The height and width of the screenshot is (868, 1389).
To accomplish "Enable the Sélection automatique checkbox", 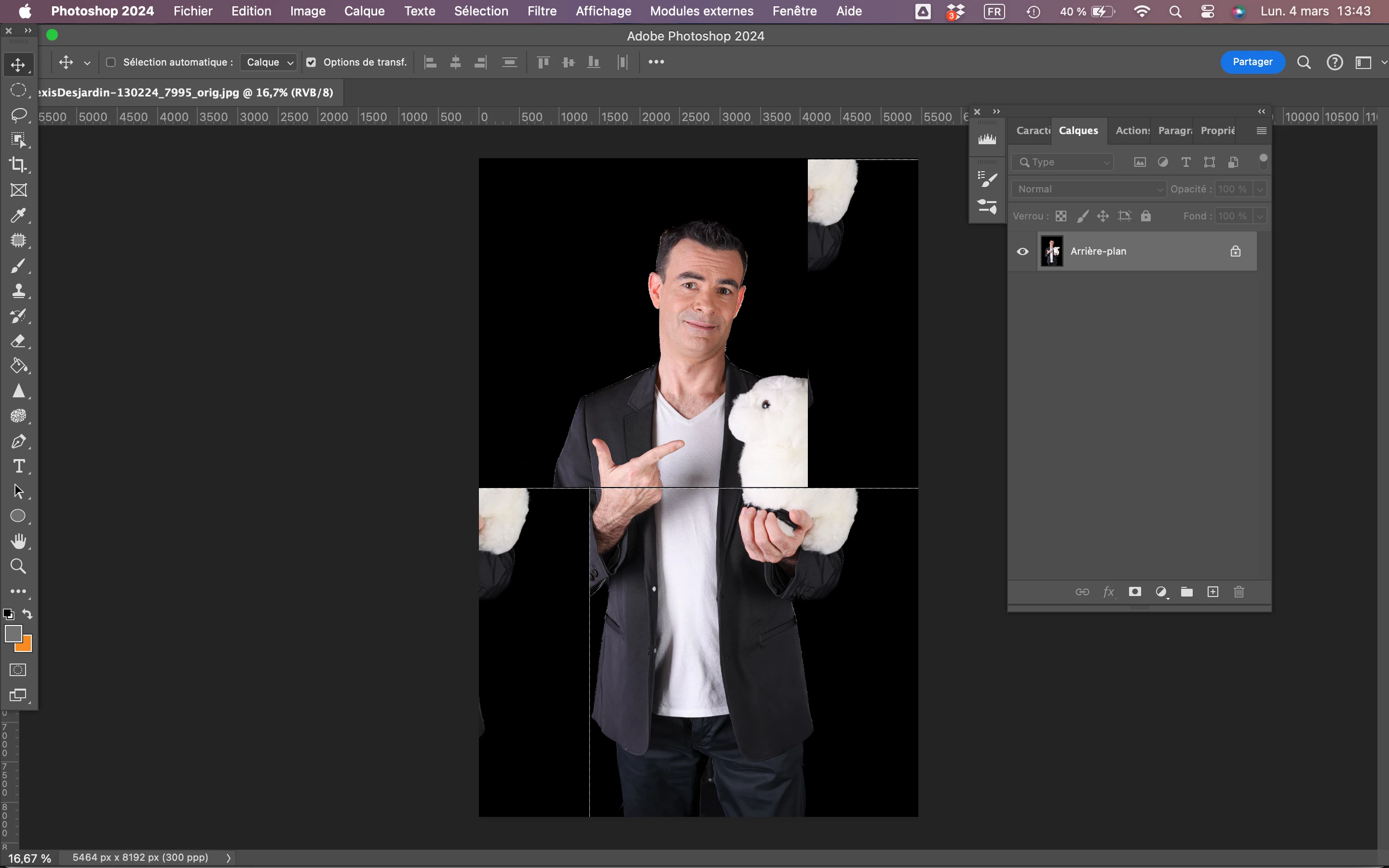I will 111,62.
